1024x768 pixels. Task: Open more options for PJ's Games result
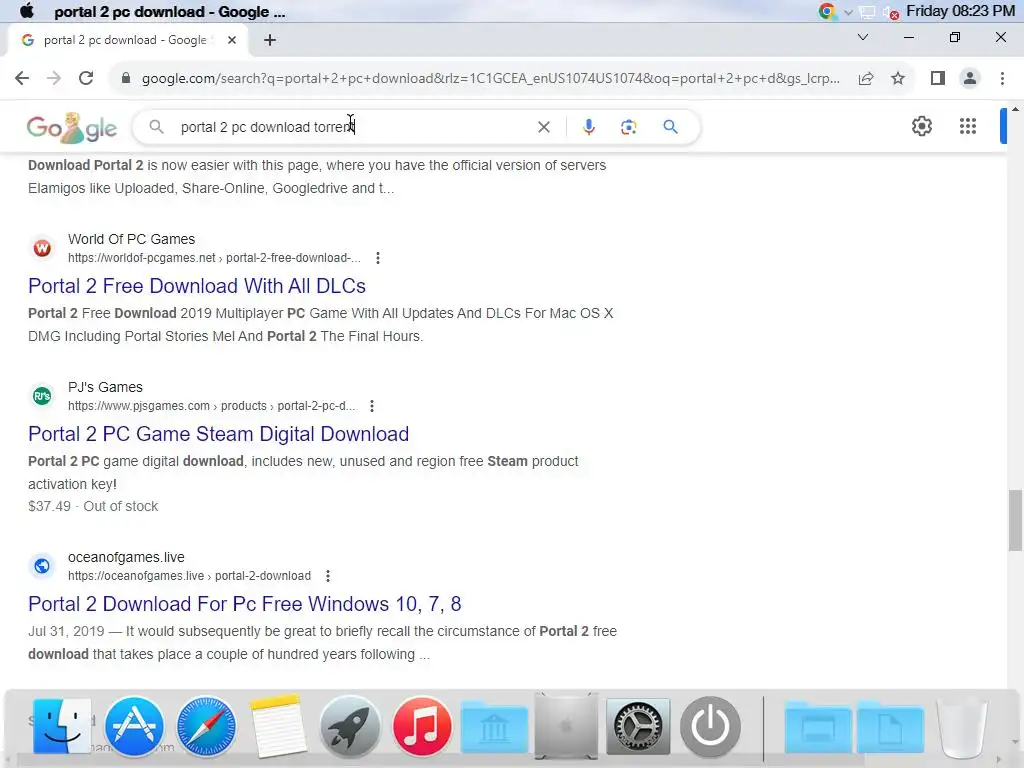tap(372, 406)
